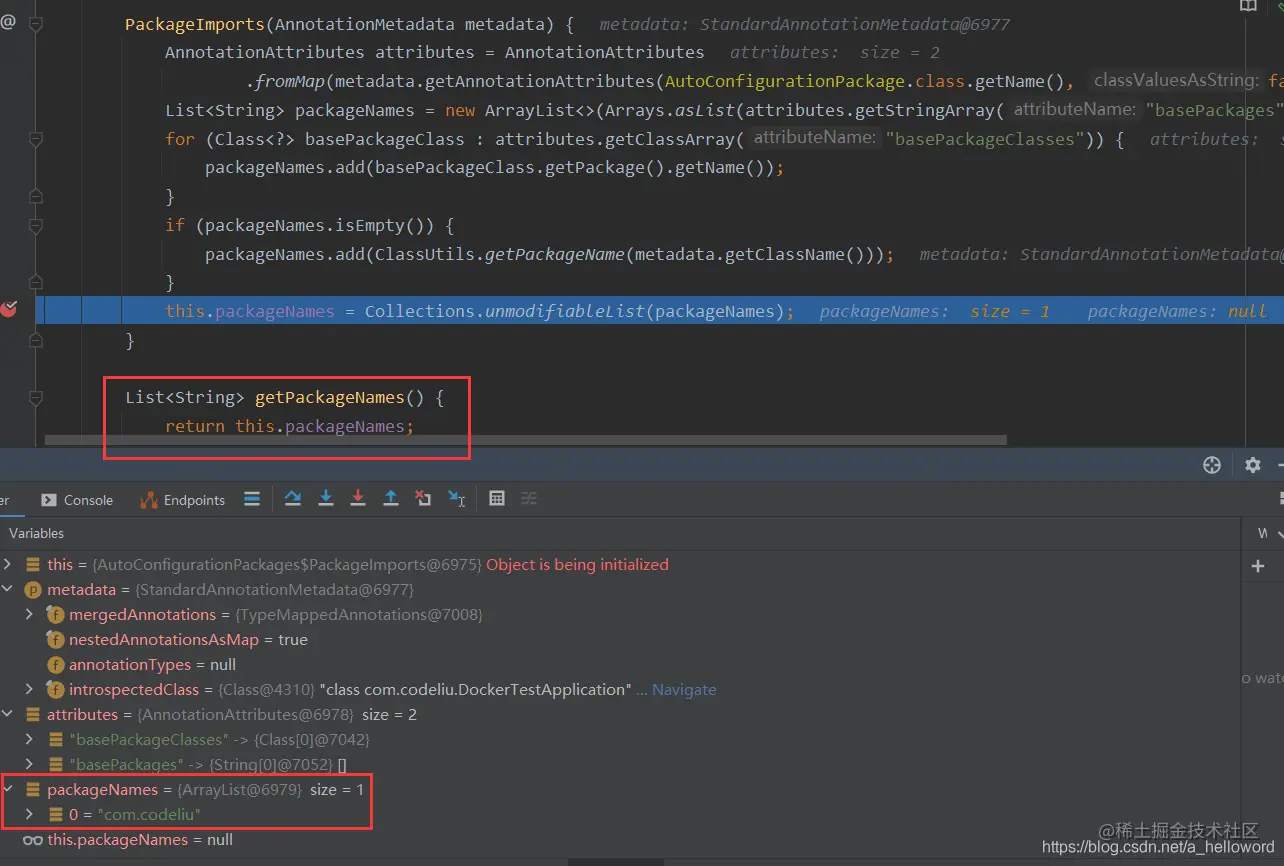
Task: Toggle code fold at PackageImports constructor line
Action: 36,24
